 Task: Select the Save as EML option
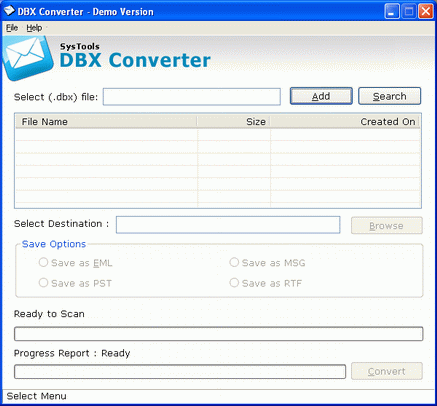click(76, 263)
